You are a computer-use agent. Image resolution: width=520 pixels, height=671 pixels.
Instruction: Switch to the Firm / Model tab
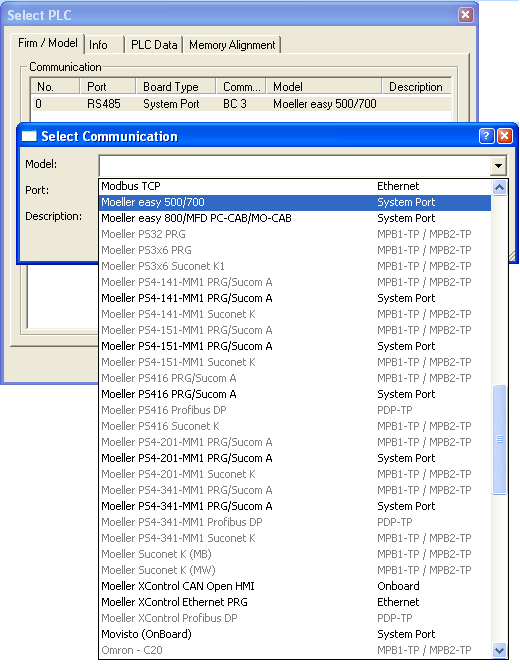point(48,43)
